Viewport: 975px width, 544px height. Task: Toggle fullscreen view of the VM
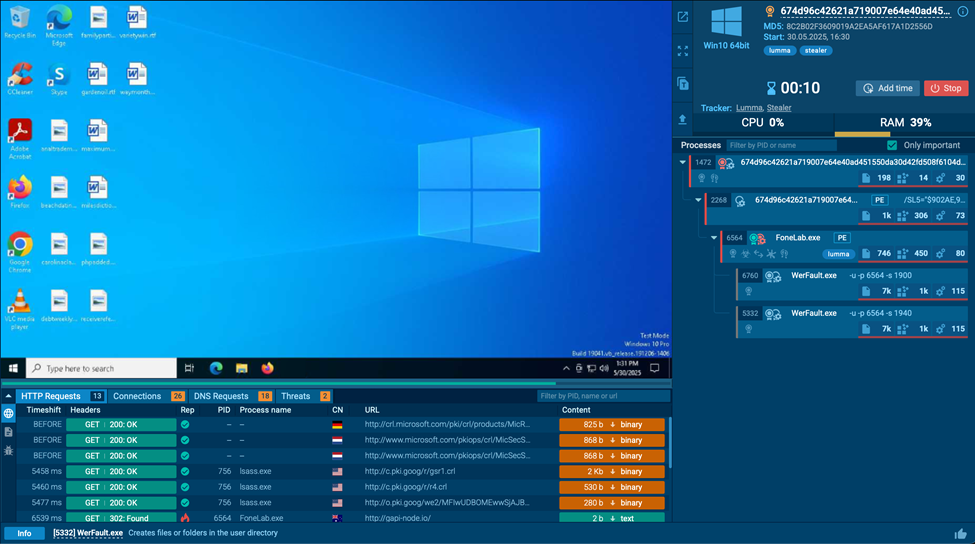[683, 51]
